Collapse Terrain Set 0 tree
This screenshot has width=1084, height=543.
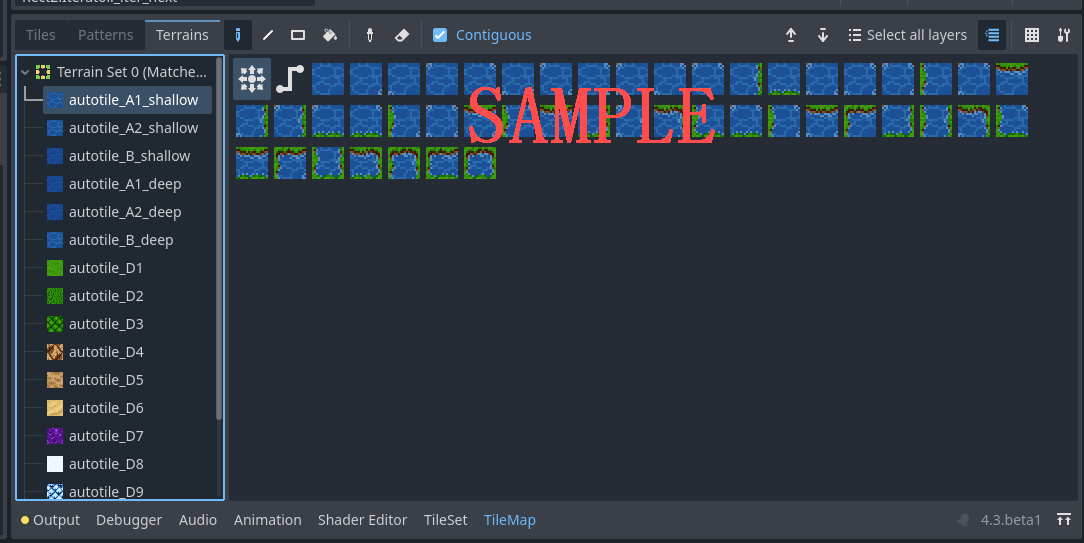click(25, 72)
